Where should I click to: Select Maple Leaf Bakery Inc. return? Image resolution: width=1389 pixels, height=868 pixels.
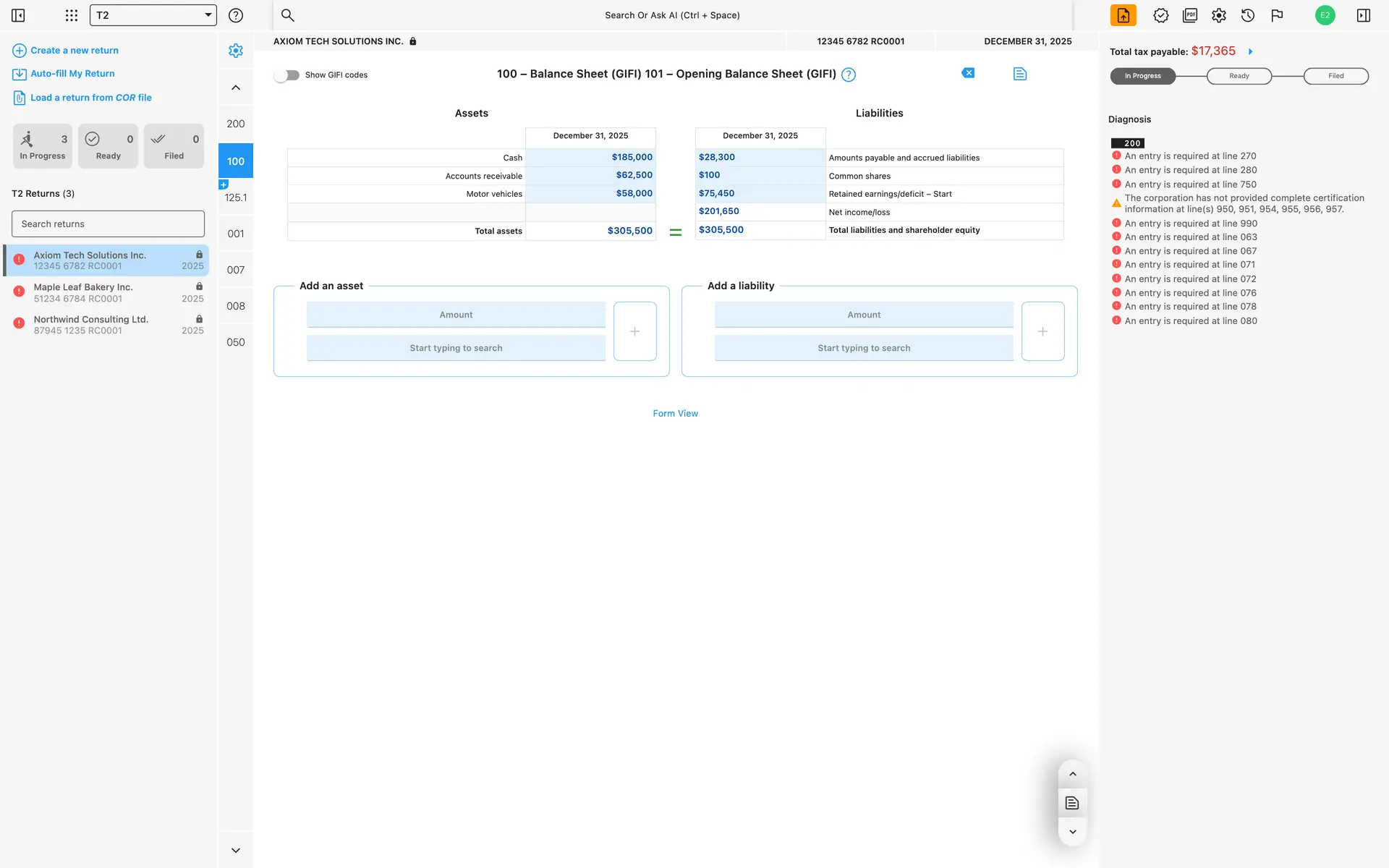[108, 293]
